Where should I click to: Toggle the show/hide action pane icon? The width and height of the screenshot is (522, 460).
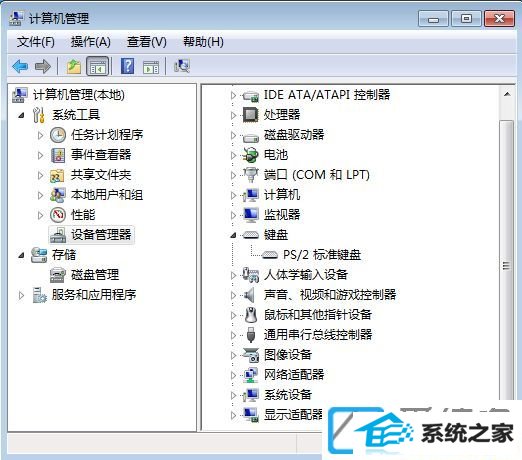click(x=151, y=67)
